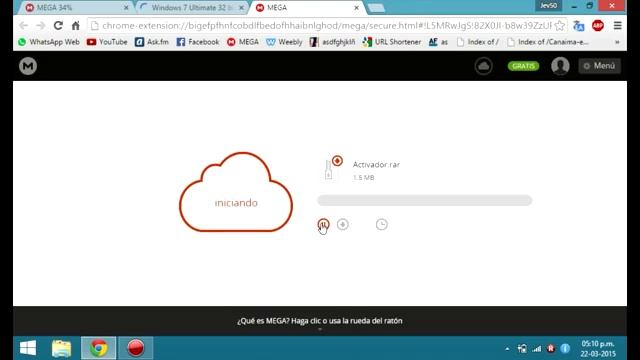This screenshot has height=360, width=640.
Task: Click the monitor tray icon left of signal bars
Action: coord(522,349)
